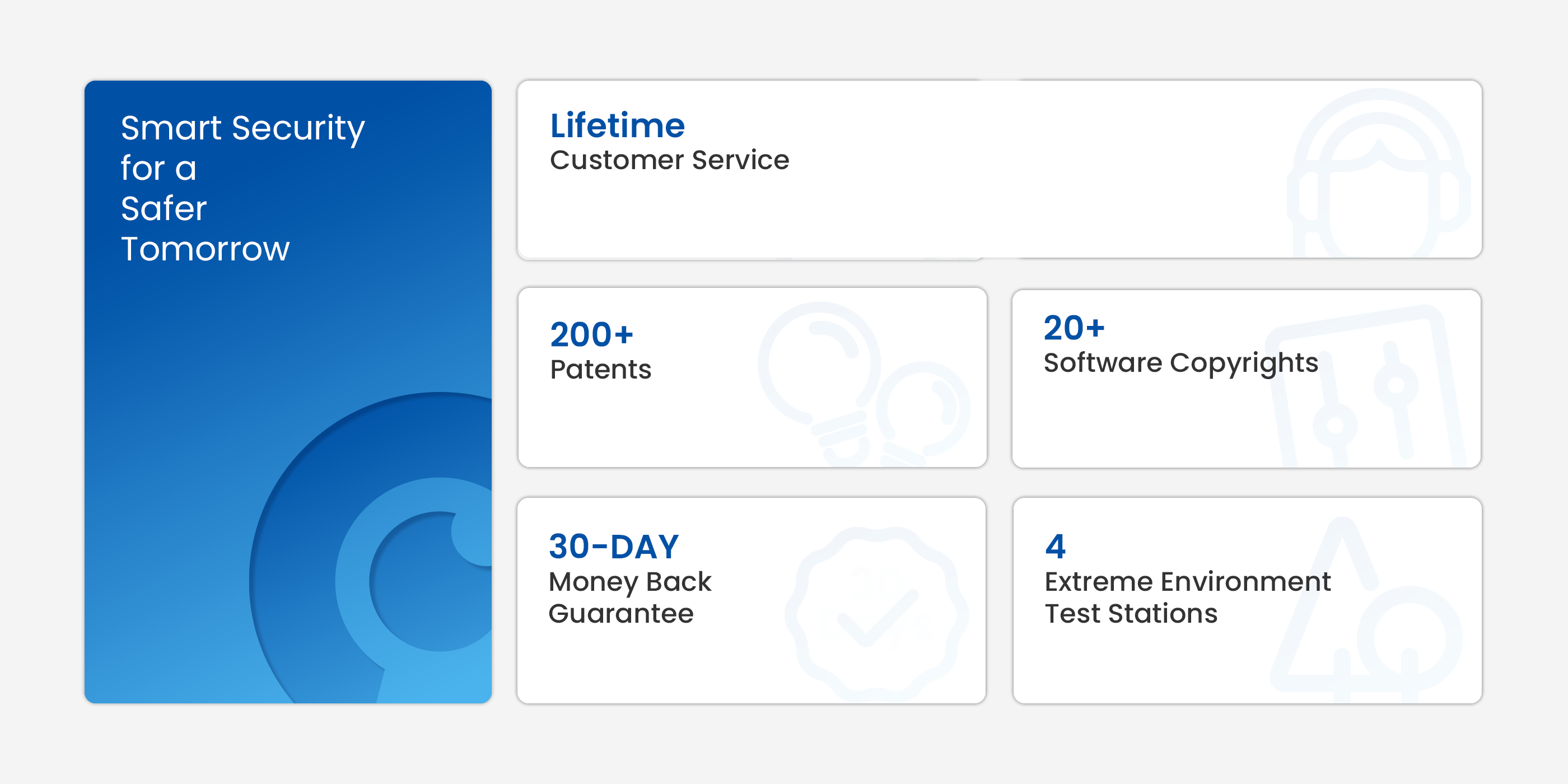Click the "20+" figure

[x=1074, y=328]
